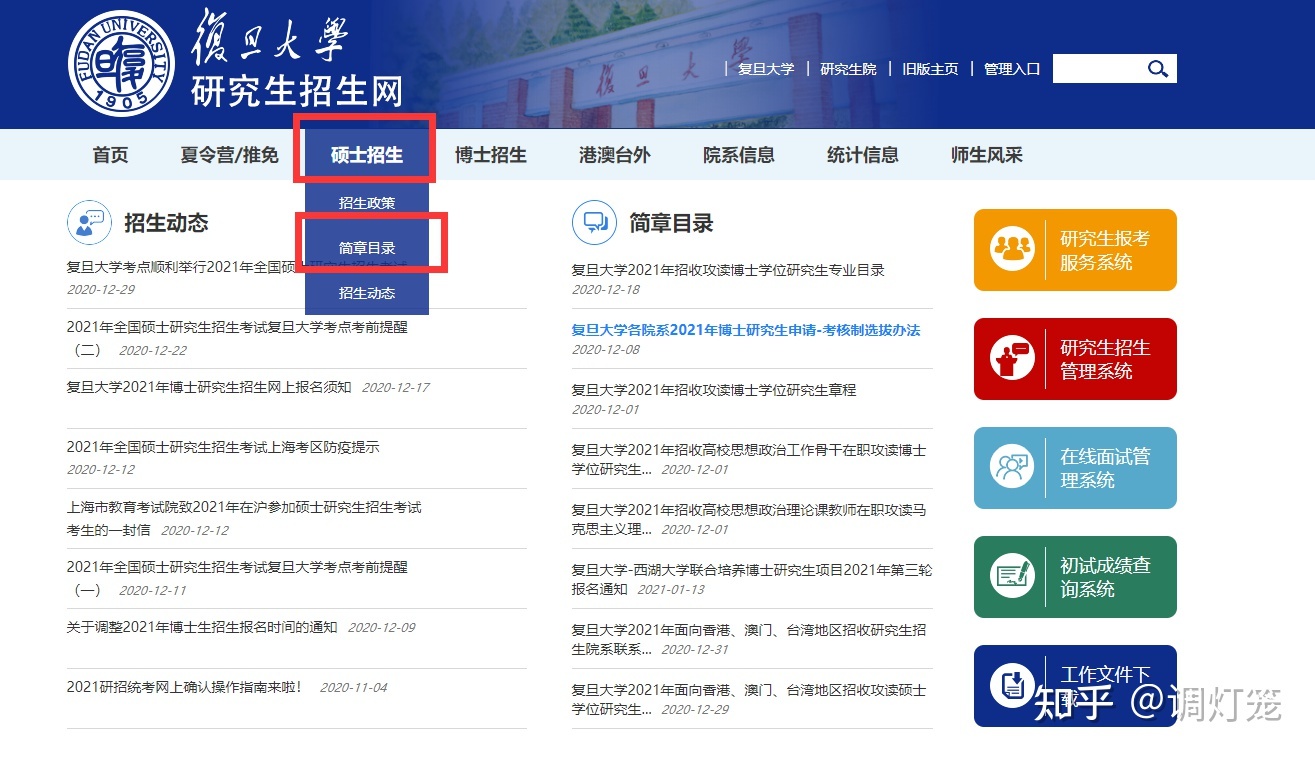Click the magnifier search icon
Image resolution: width=1315 pixels, height=759 pixels.
[1158, 68]
